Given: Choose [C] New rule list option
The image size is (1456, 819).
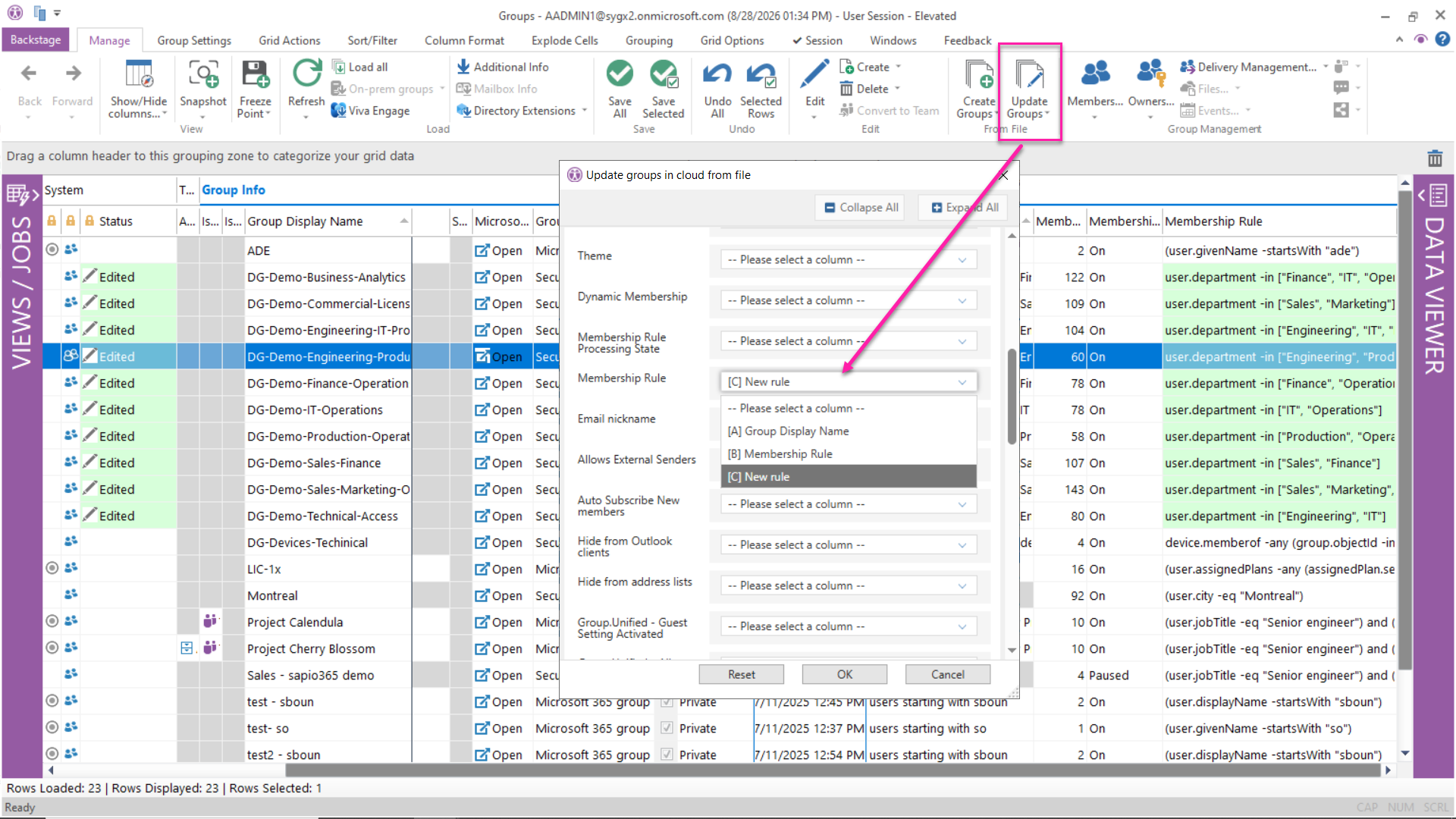Looking at the screenshot, I should point(848,476).
